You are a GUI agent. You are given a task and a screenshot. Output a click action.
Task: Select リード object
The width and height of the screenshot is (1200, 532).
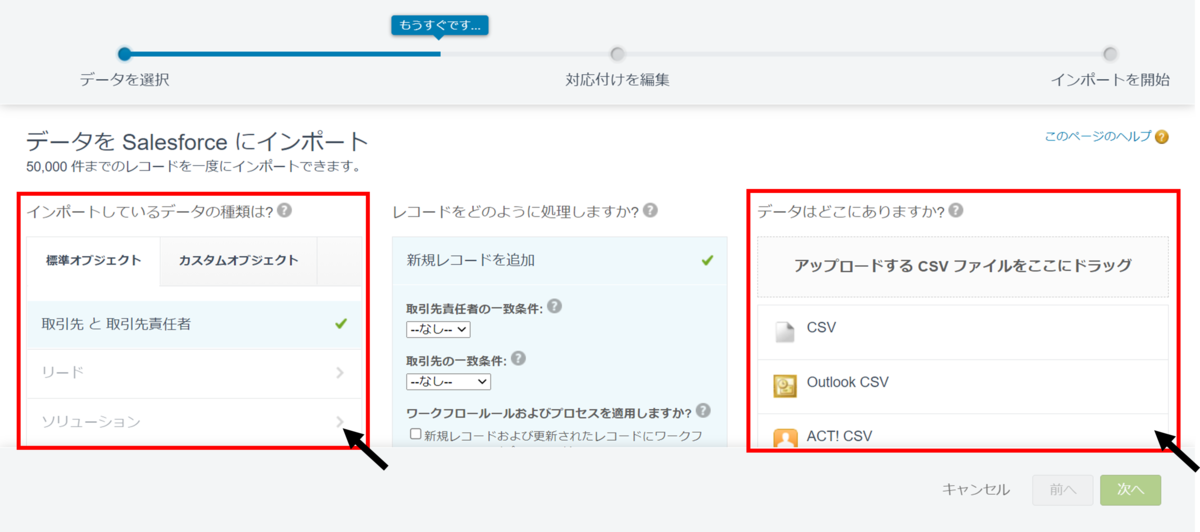coord(194,373)
